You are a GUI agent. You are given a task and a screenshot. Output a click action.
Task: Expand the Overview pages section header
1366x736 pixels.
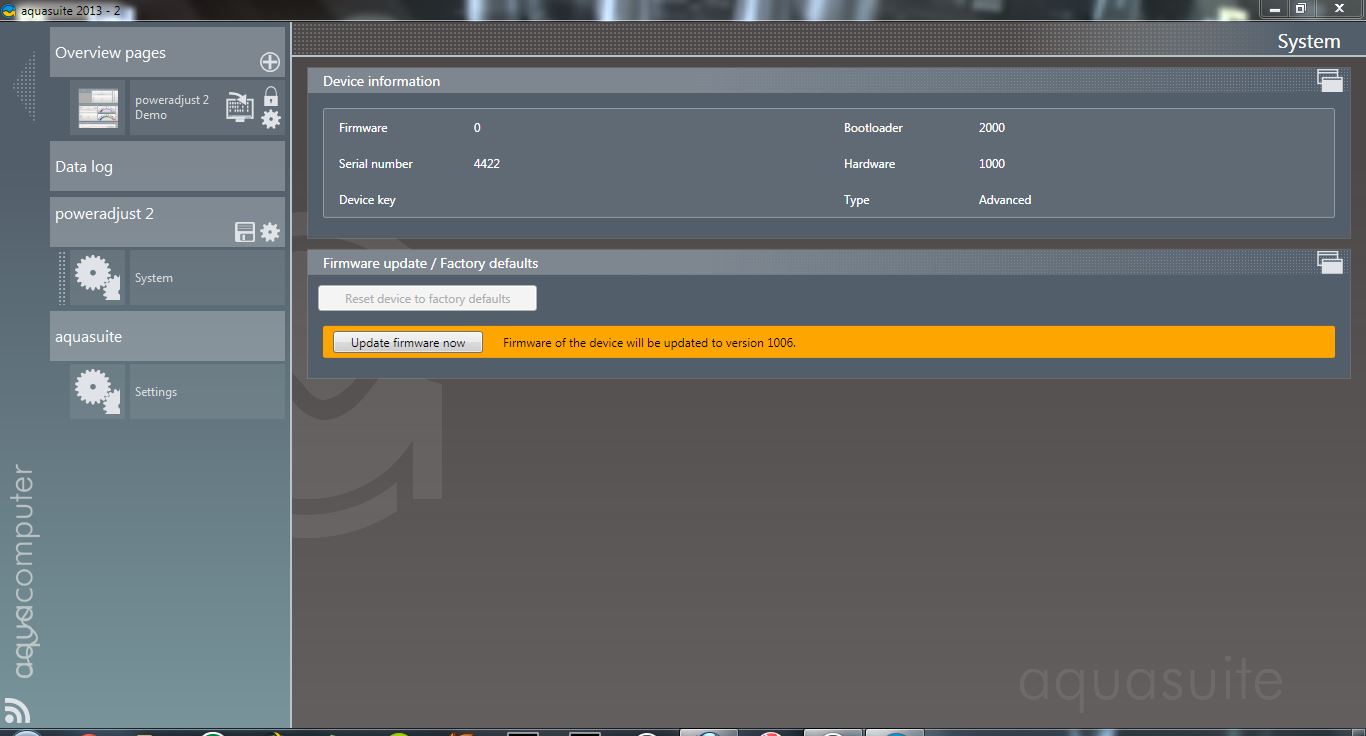click(x=167, y=52)
